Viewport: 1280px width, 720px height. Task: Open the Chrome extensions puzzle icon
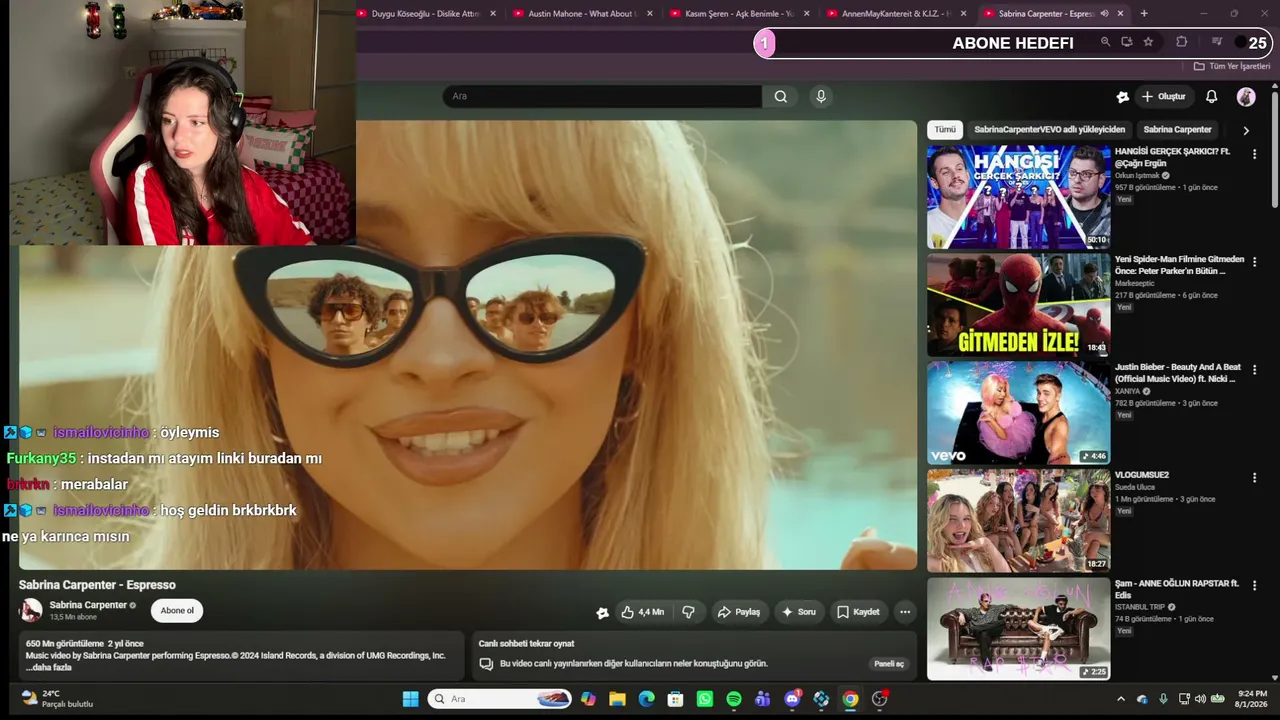[x=1182, y=42]
